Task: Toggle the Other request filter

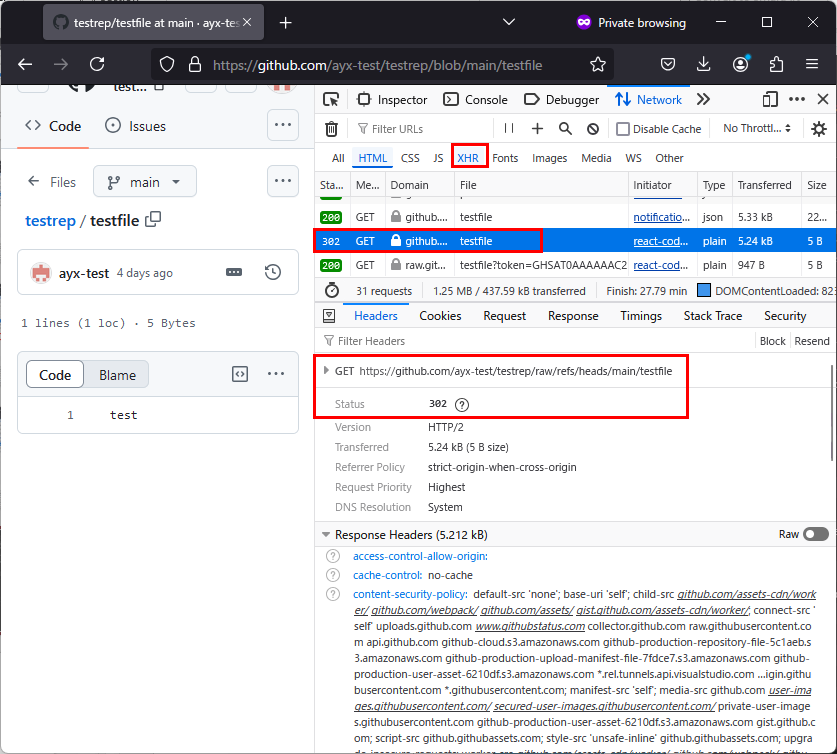Action: click(x=669, y=158)
